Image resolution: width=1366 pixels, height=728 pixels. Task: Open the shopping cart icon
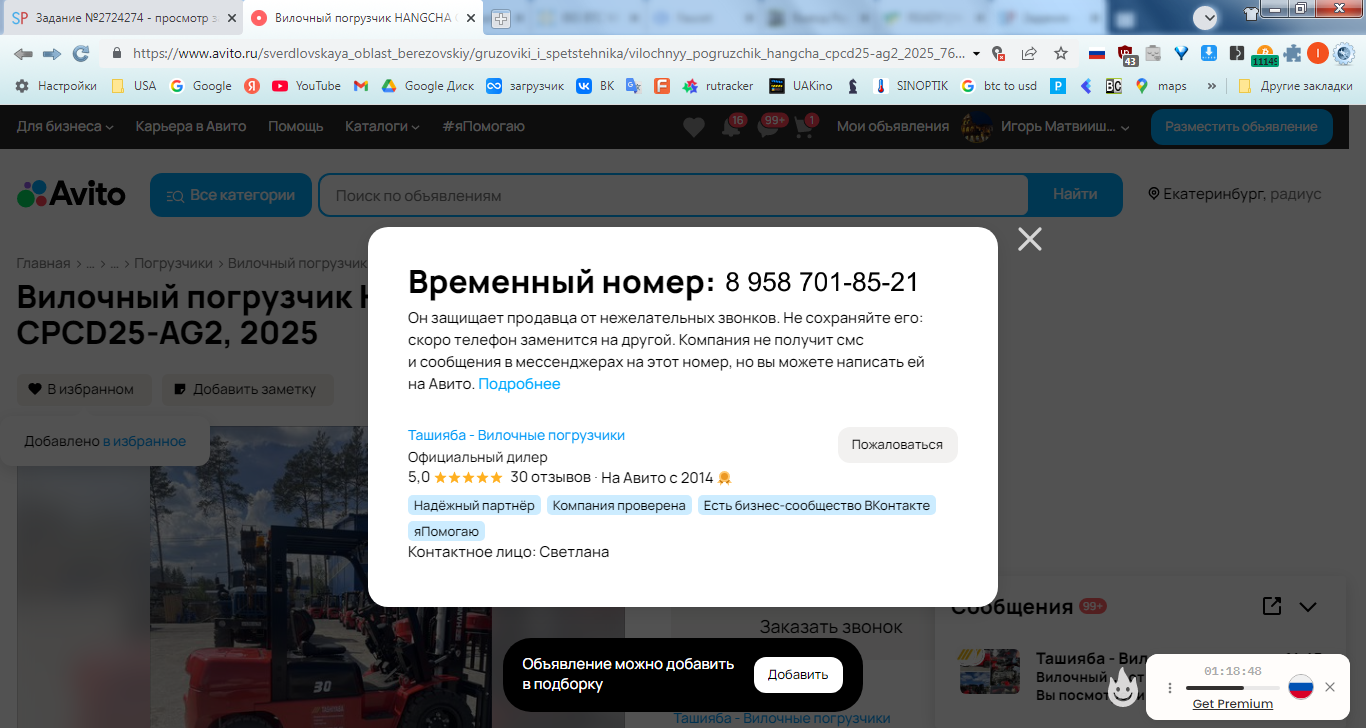[x=804, y=127]
